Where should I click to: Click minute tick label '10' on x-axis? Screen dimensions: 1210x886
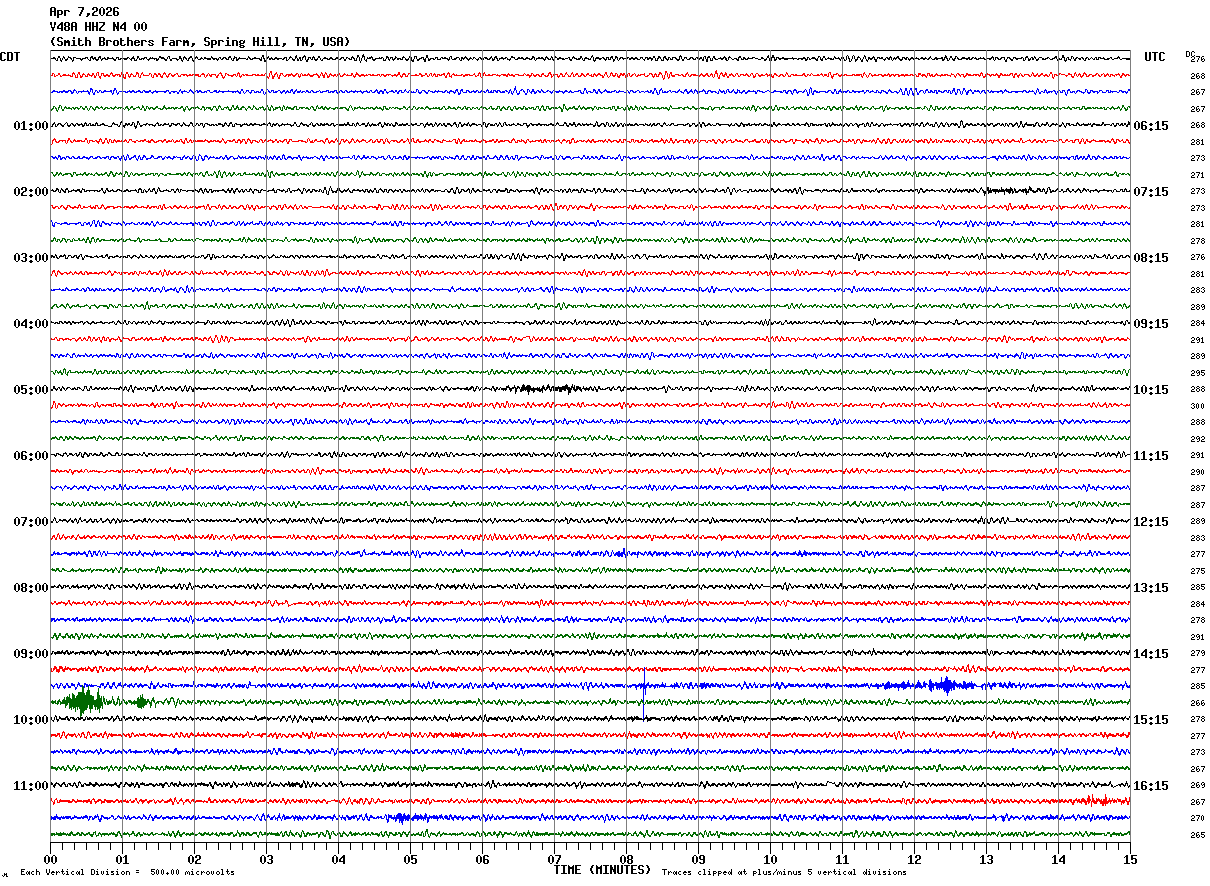coord(770,859)
